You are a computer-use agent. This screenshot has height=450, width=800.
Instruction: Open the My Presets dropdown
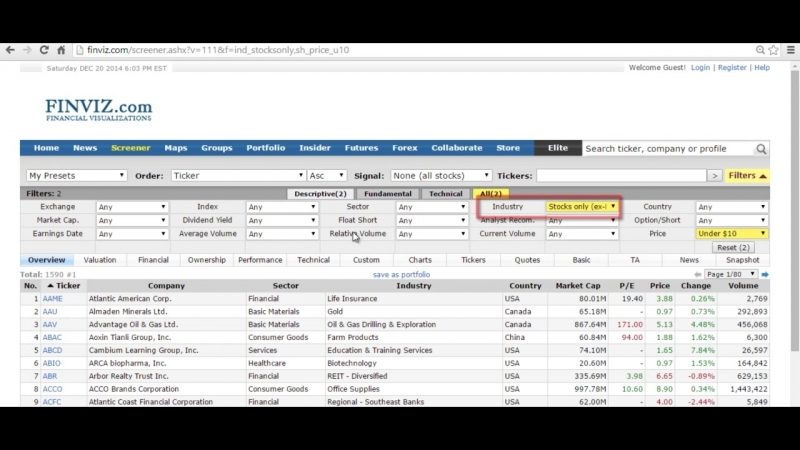(x=76, y=176)
